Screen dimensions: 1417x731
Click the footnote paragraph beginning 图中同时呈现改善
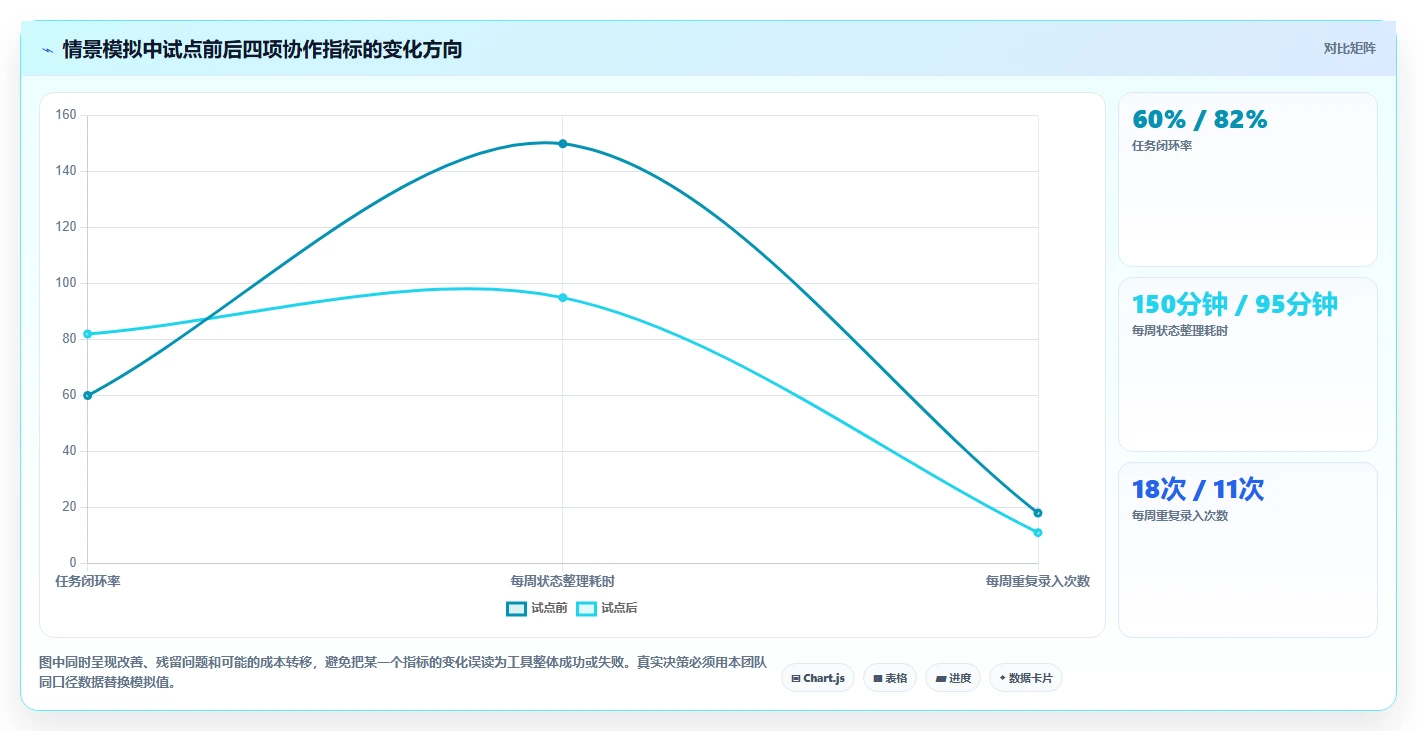tap(403, 673)
